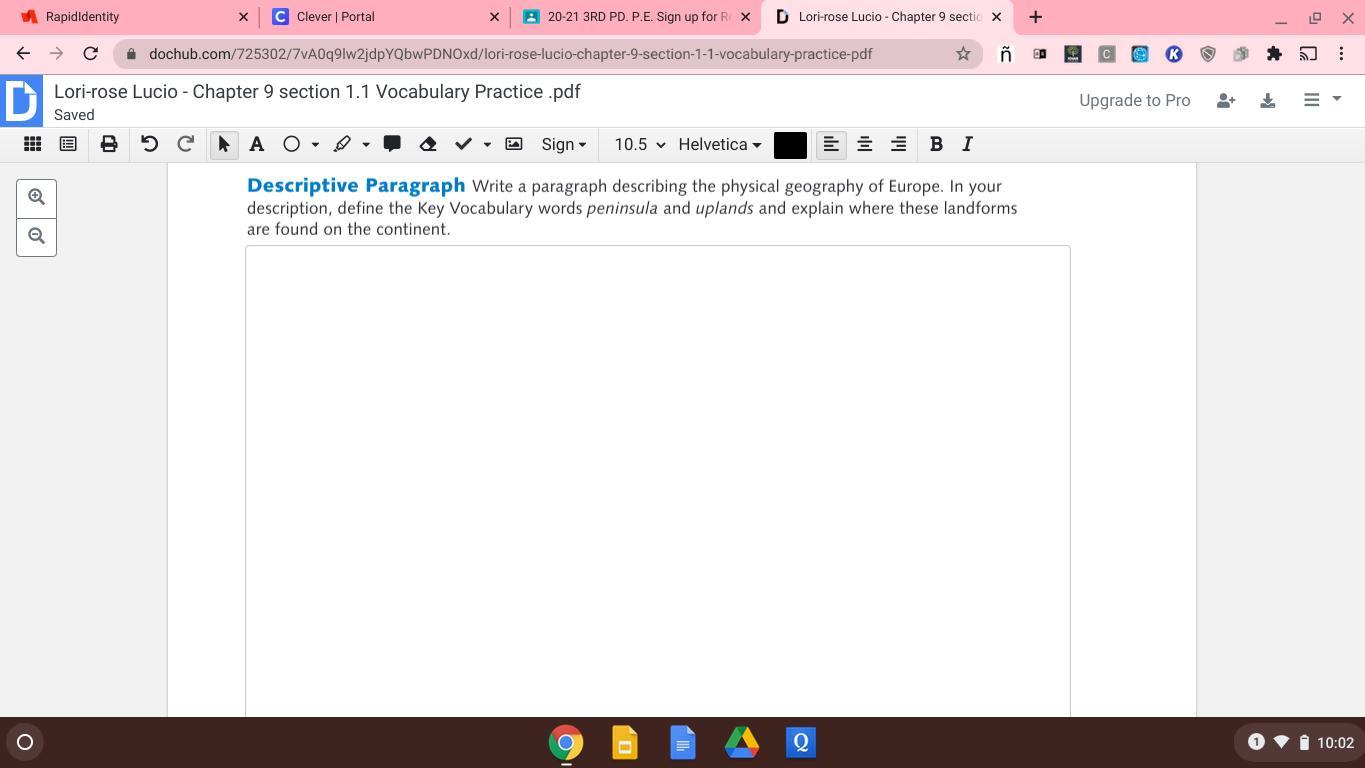Open Google Docs from the shelf
The image size is (1365, 768).
pyautogui.click(x=683, y=743)
